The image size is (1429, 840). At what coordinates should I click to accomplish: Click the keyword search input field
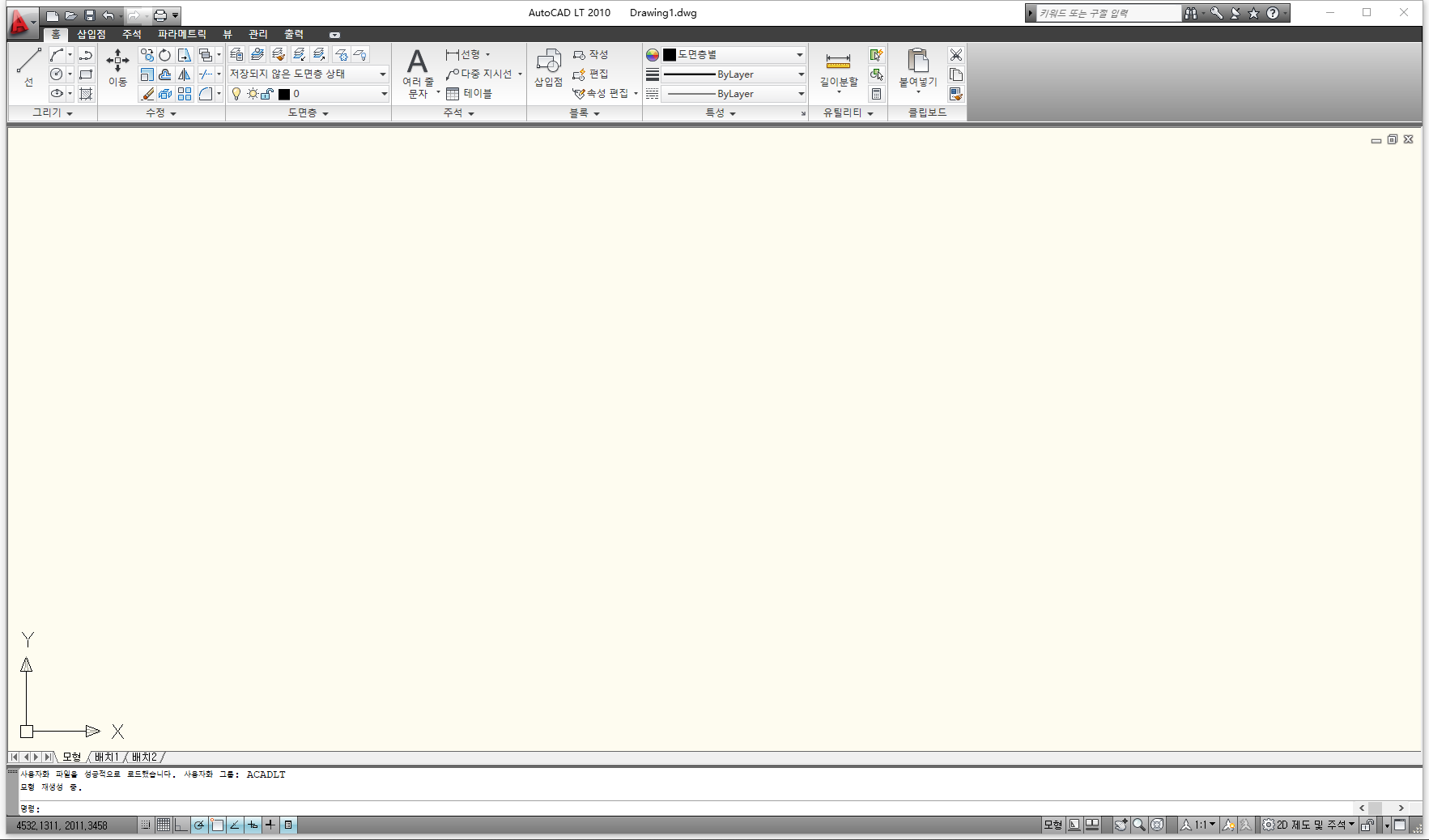(1108, 13)
